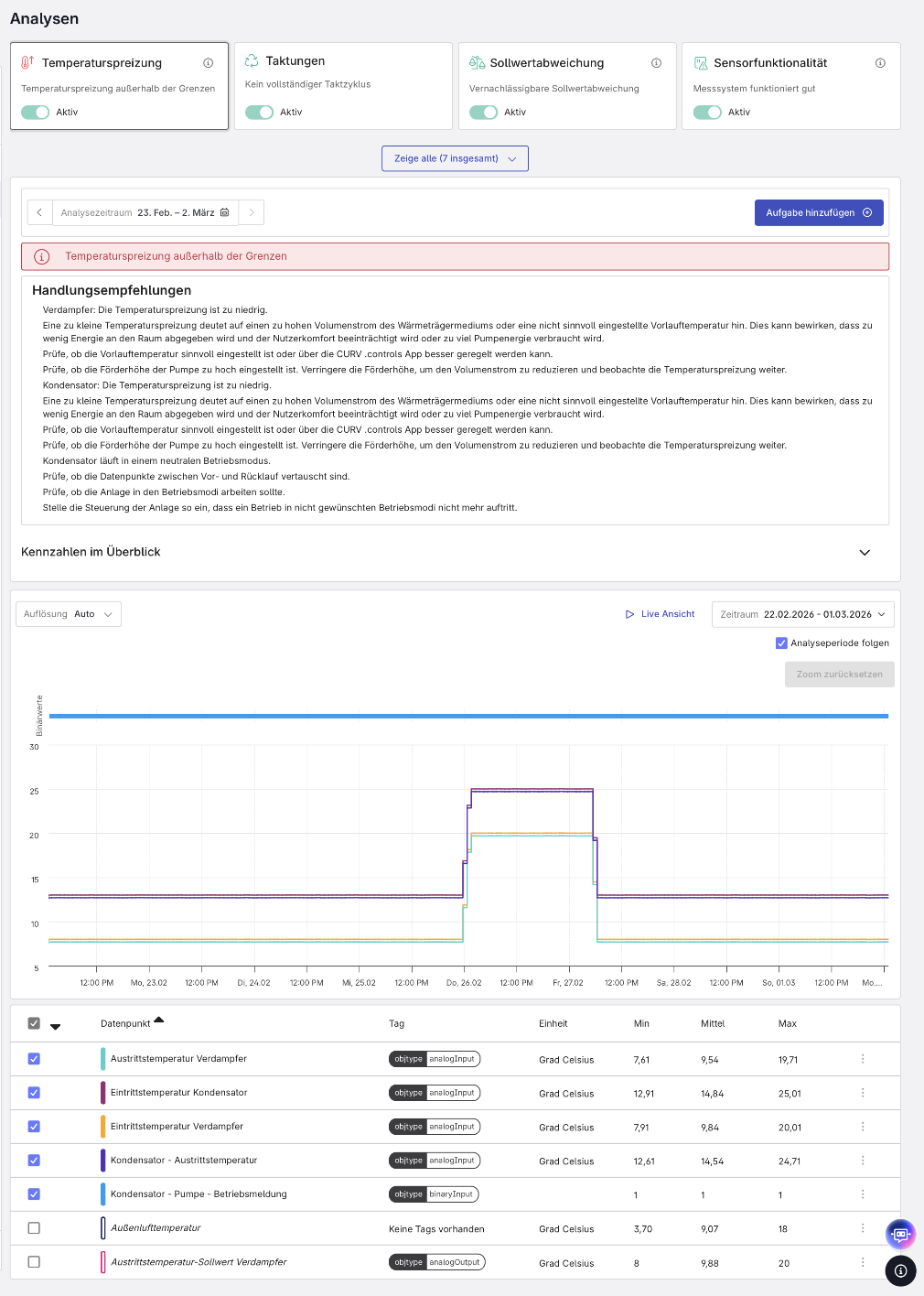Toggle Temperaturspreizung Aktiv switch
This screenshot has width=924, height=1296.
pyautogui.click(x=35, y=112)
